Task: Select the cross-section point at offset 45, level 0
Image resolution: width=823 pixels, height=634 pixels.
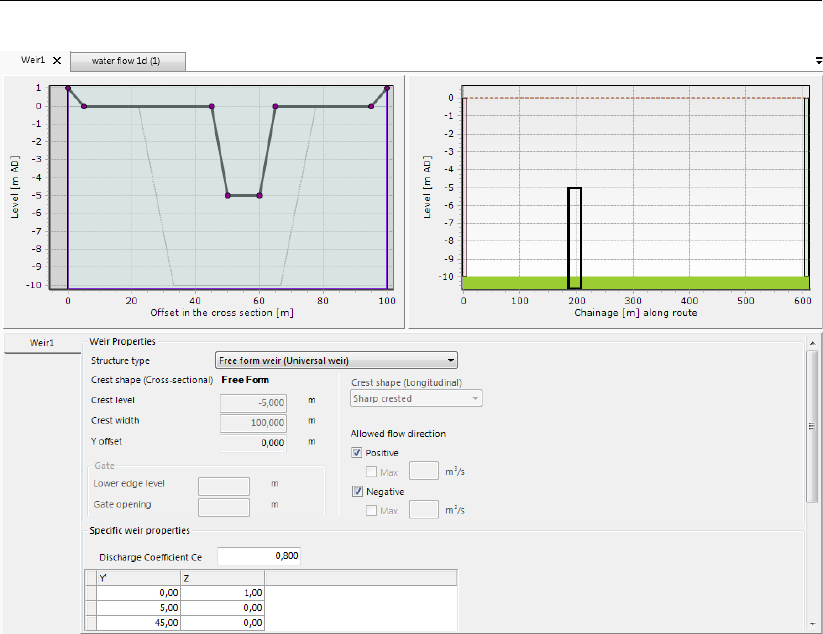Action: coord(212,107)
